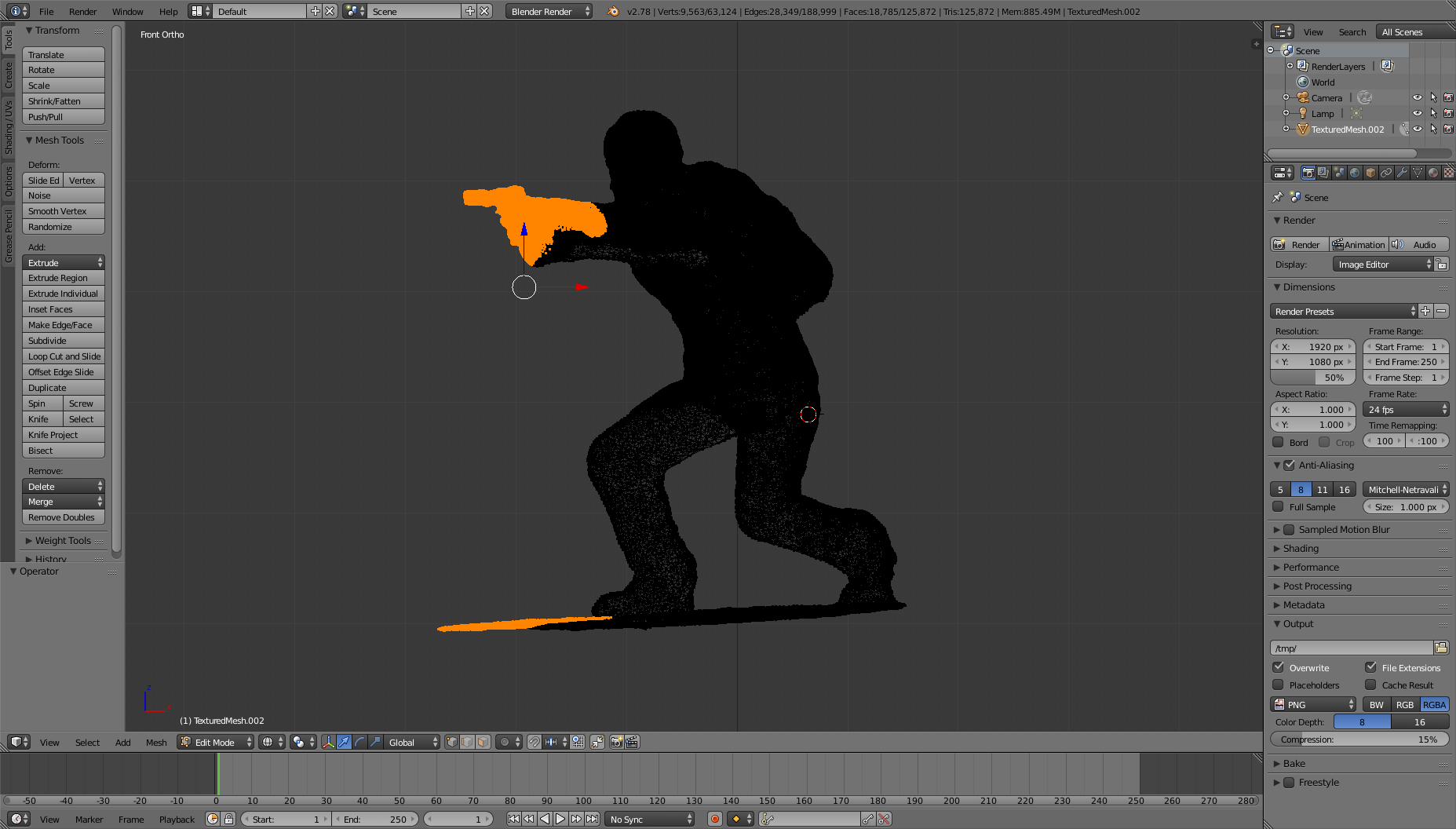This screenshot has height=829, width=1456.
Task: Select the Rotate manipulator arc icon
Action: [x=359, y=742]
